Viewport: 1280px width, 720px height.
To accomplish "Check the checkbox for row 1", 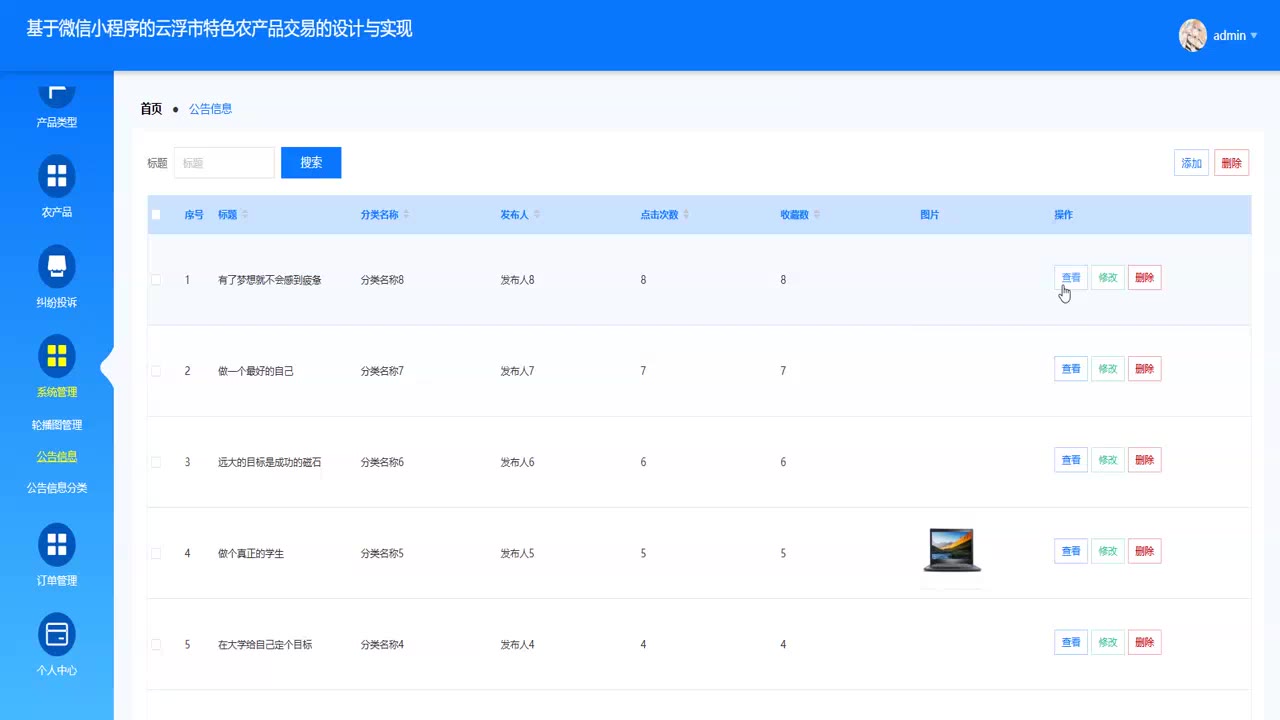I will coord(156,280).
